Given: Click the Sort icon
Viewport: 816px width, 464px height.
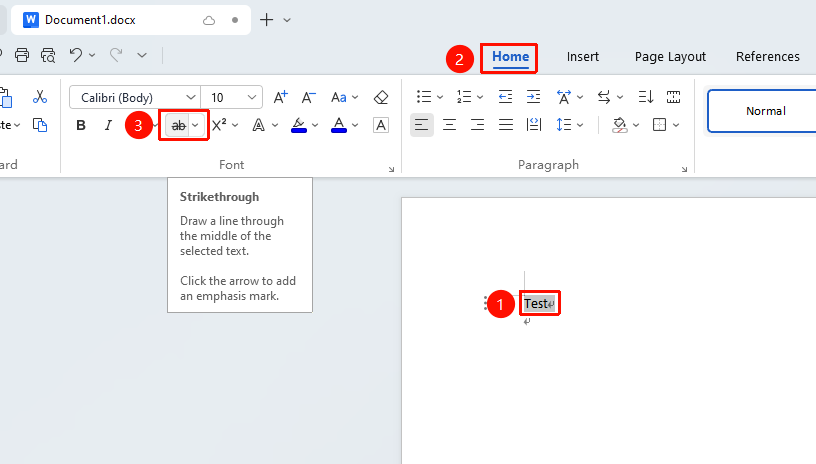Looking at the screenshot, I should [645, 97].
